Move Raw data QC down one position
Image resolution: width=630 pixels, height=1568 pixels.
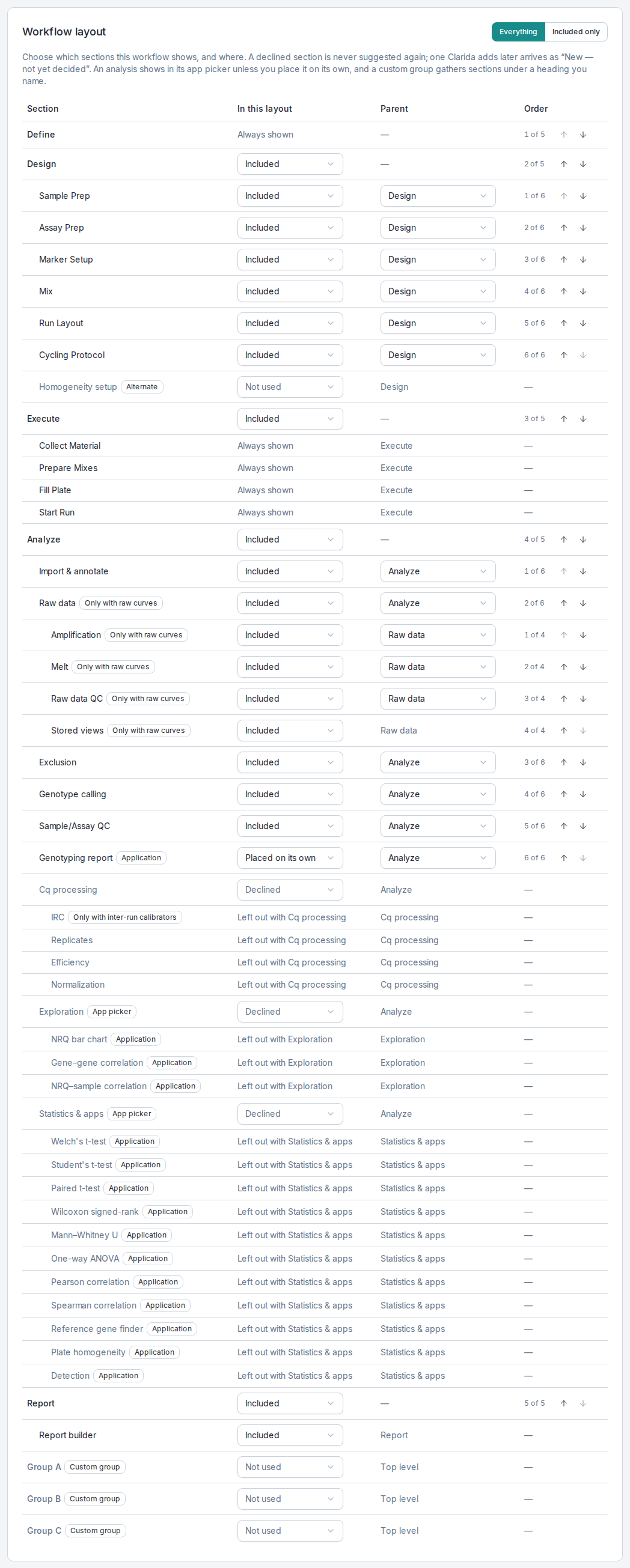coord(583,699)
